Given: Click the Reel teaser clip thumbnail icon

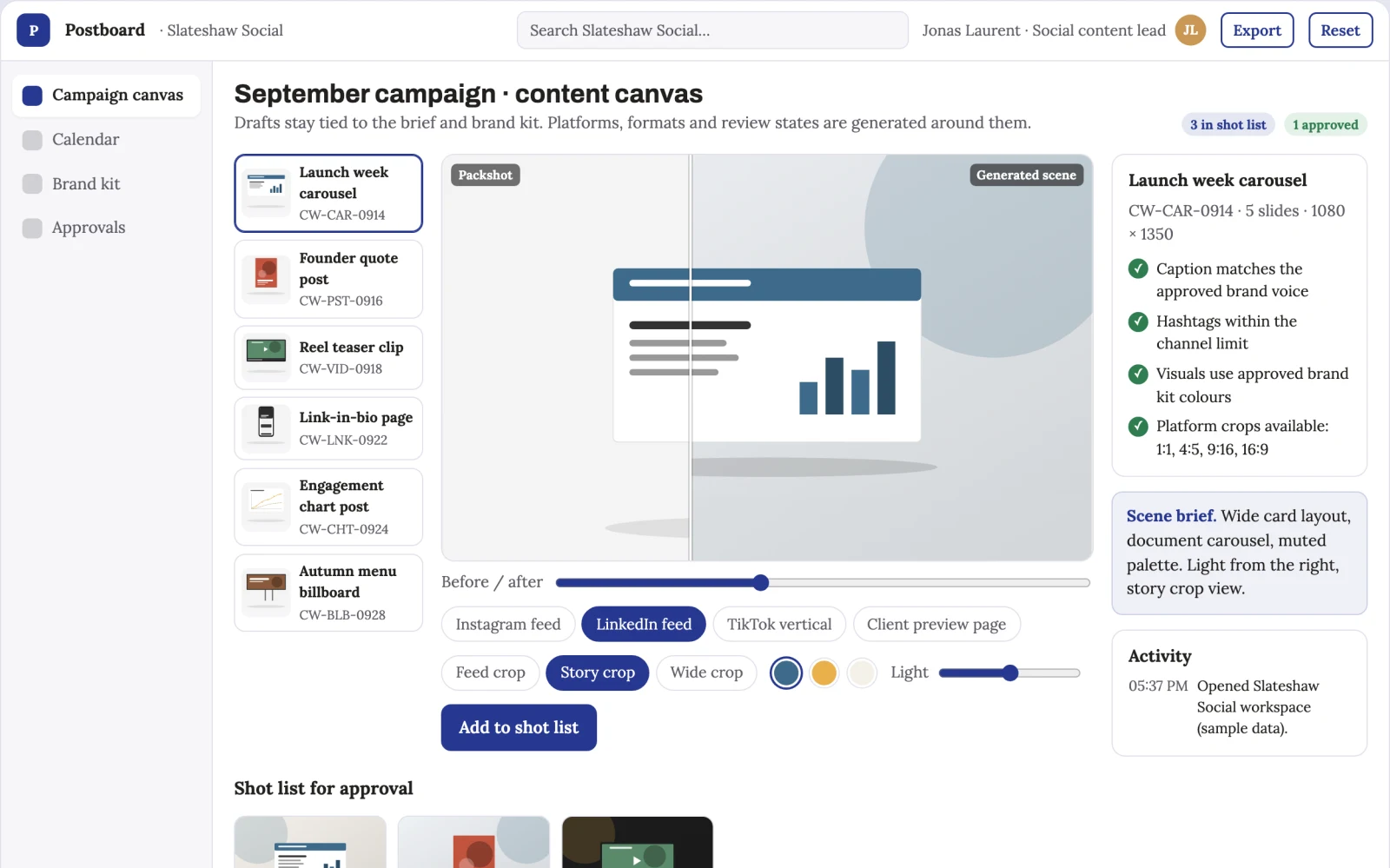Looking at the screenshot, I should click(x=266, y=357).
